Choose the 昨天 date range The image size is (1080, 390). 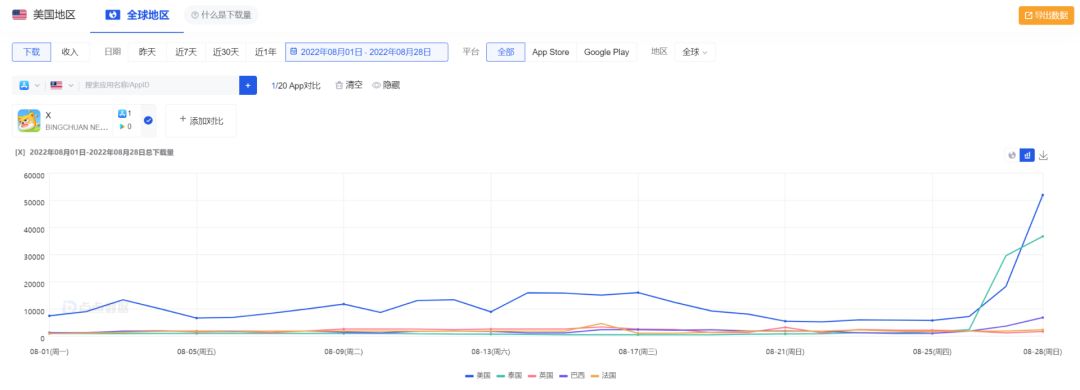[x=147, y=52]
